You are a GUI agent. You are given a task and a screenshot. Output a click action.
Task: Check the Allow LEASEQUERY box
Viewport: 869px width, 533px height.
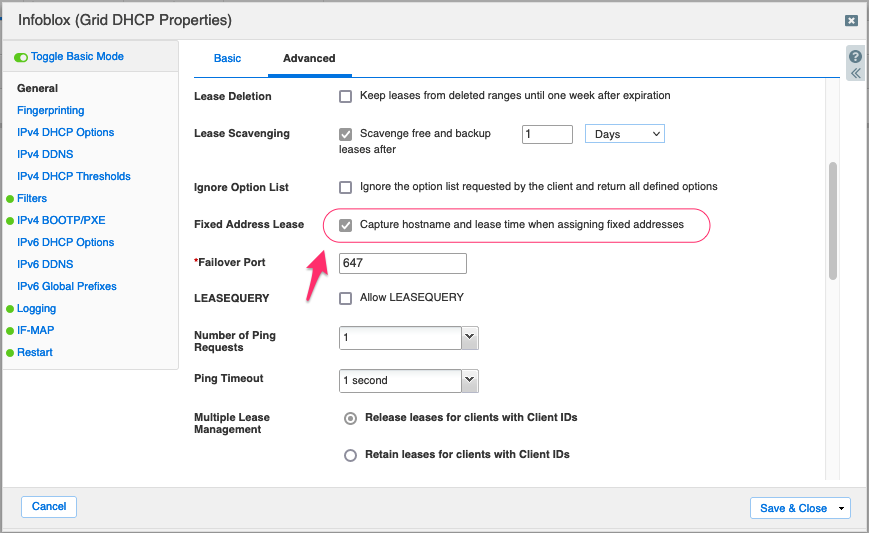pos(345,298)
